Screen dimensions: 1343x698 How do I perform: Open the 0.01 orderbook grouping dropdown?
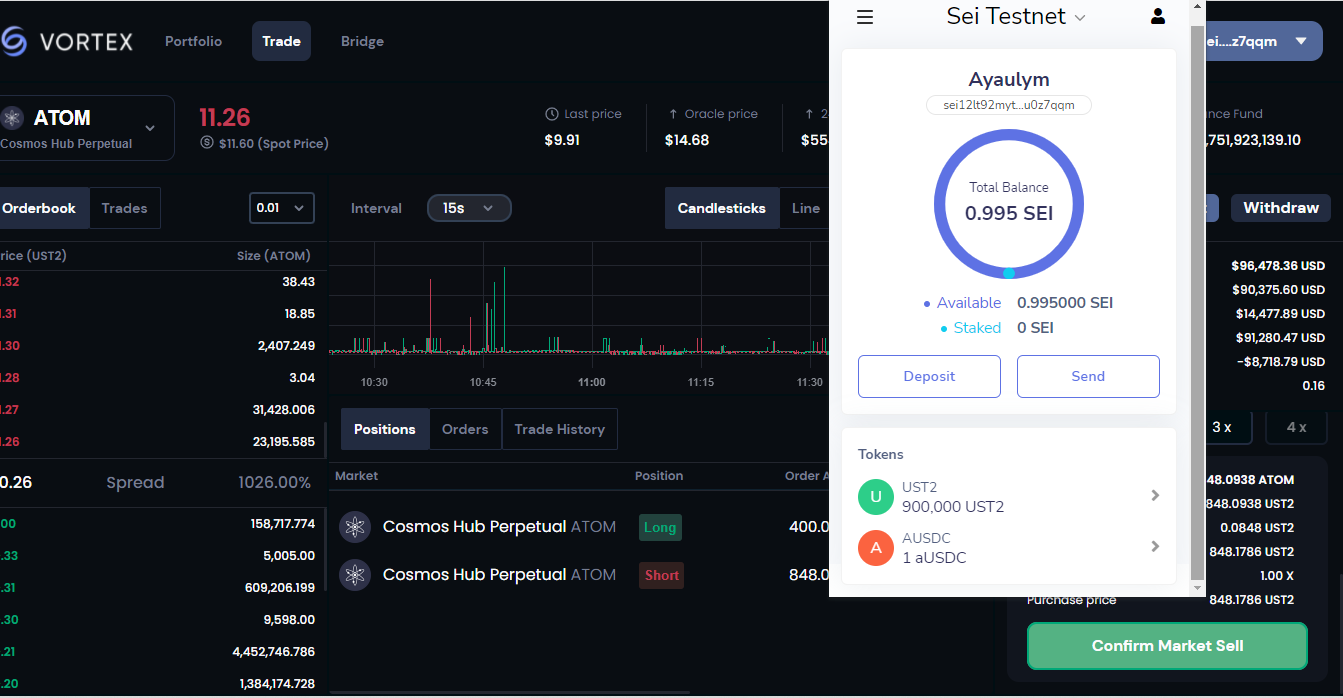click(282, 208)
